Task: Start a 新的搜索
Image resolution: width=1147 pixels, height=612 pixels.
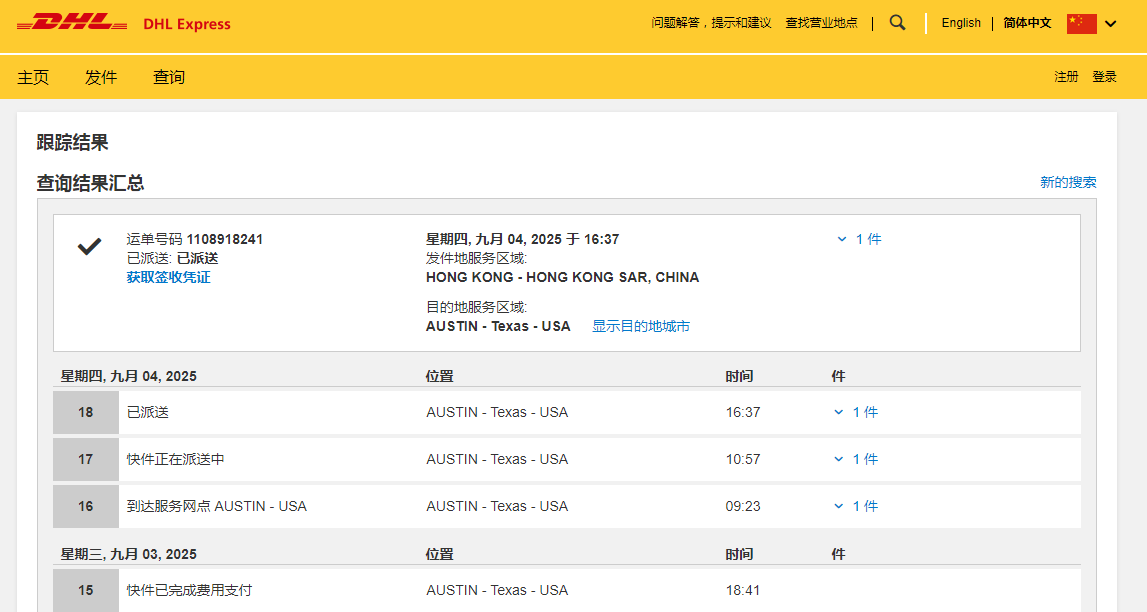Action: pyautogui.click(x=1068, y=182)
